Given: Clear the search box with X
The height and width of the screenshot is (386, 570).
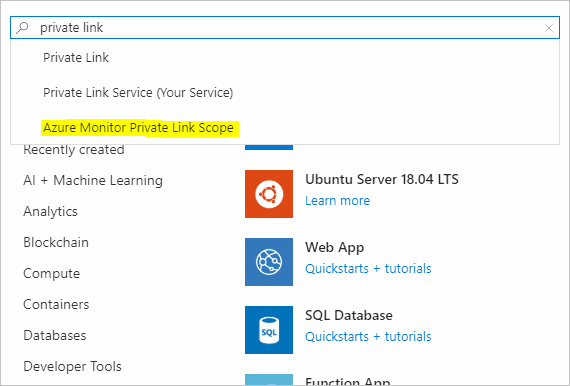Looking at the screenshot, I should (549, 28).
